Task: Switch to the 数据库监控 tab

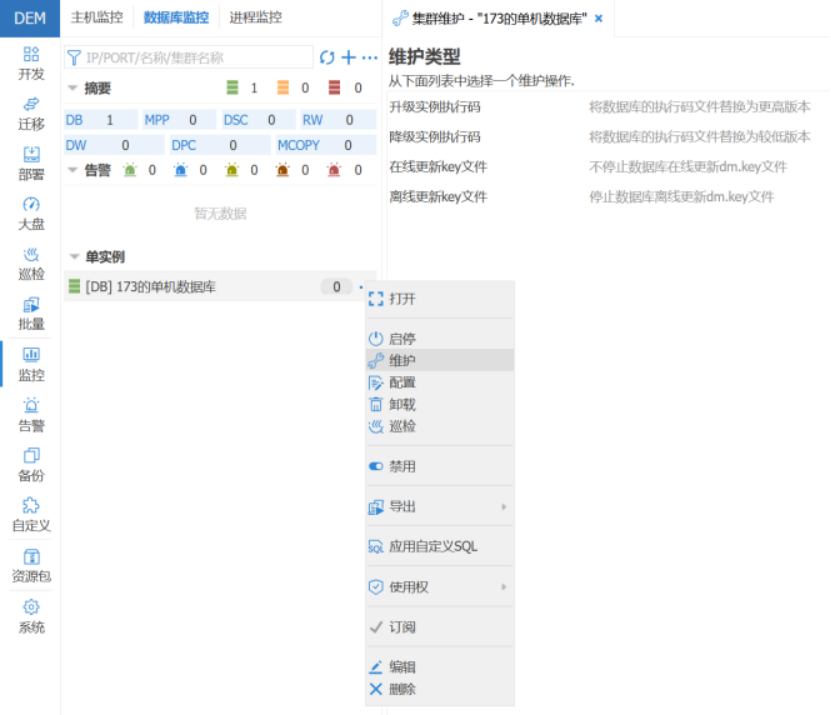Action: coord(176,17)
